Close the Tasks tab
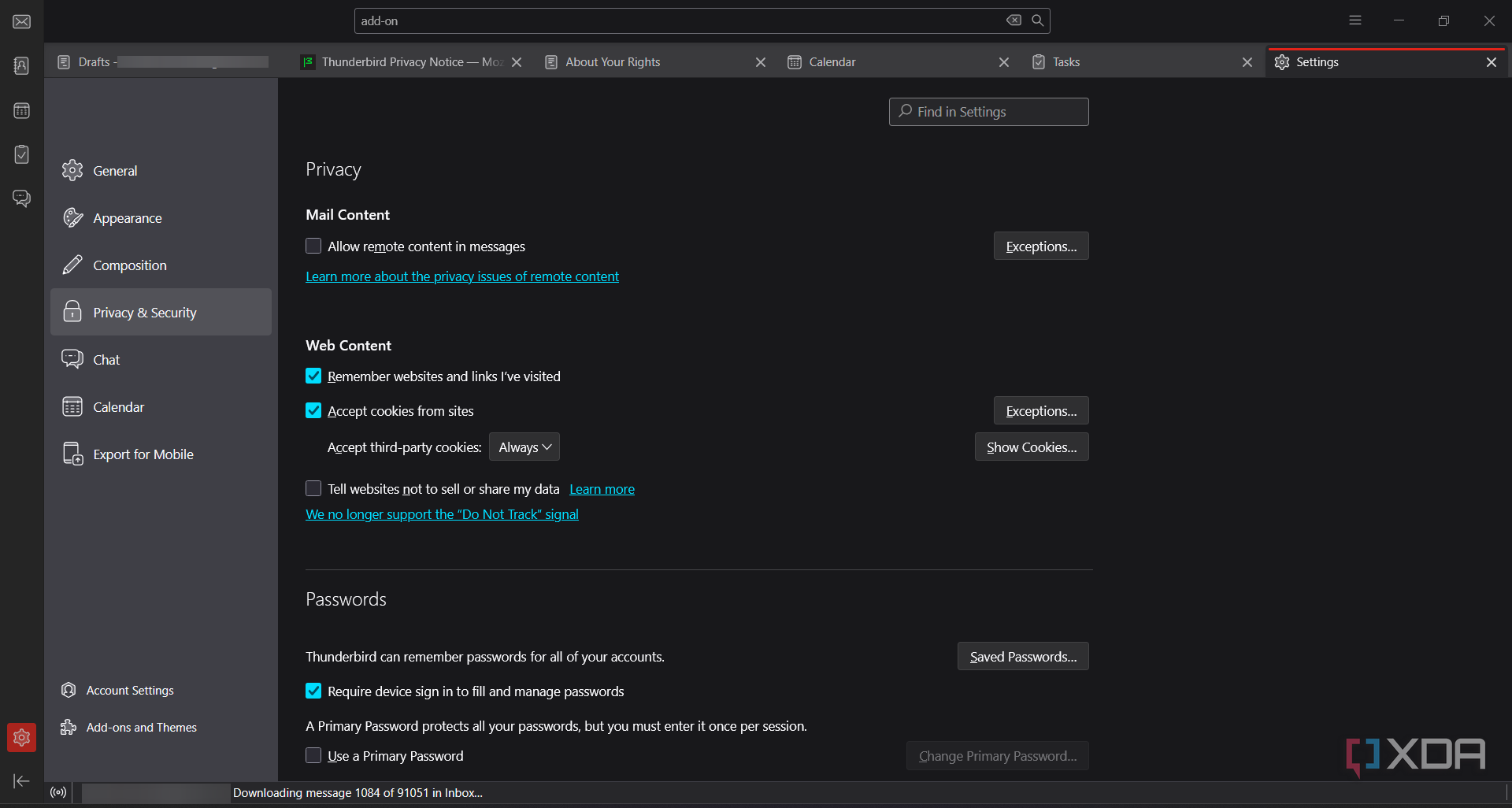 tap(1247, 62)
